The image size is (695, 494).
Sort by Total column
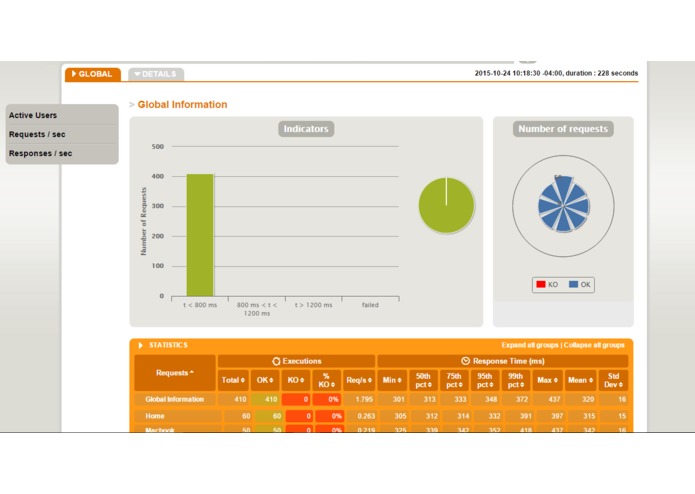pyautogui.click(x=233, y=380)
